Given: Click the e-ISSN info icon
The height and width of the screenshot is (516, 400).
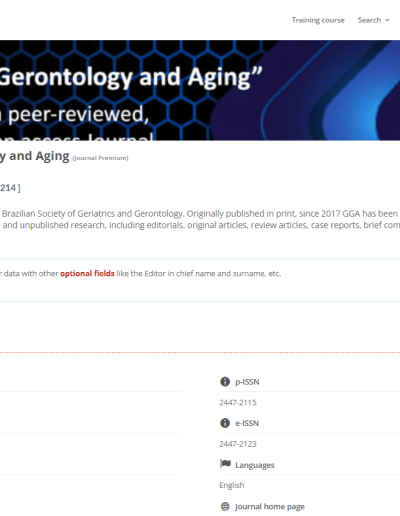Looking at the screenshot, I should [225, 423].
